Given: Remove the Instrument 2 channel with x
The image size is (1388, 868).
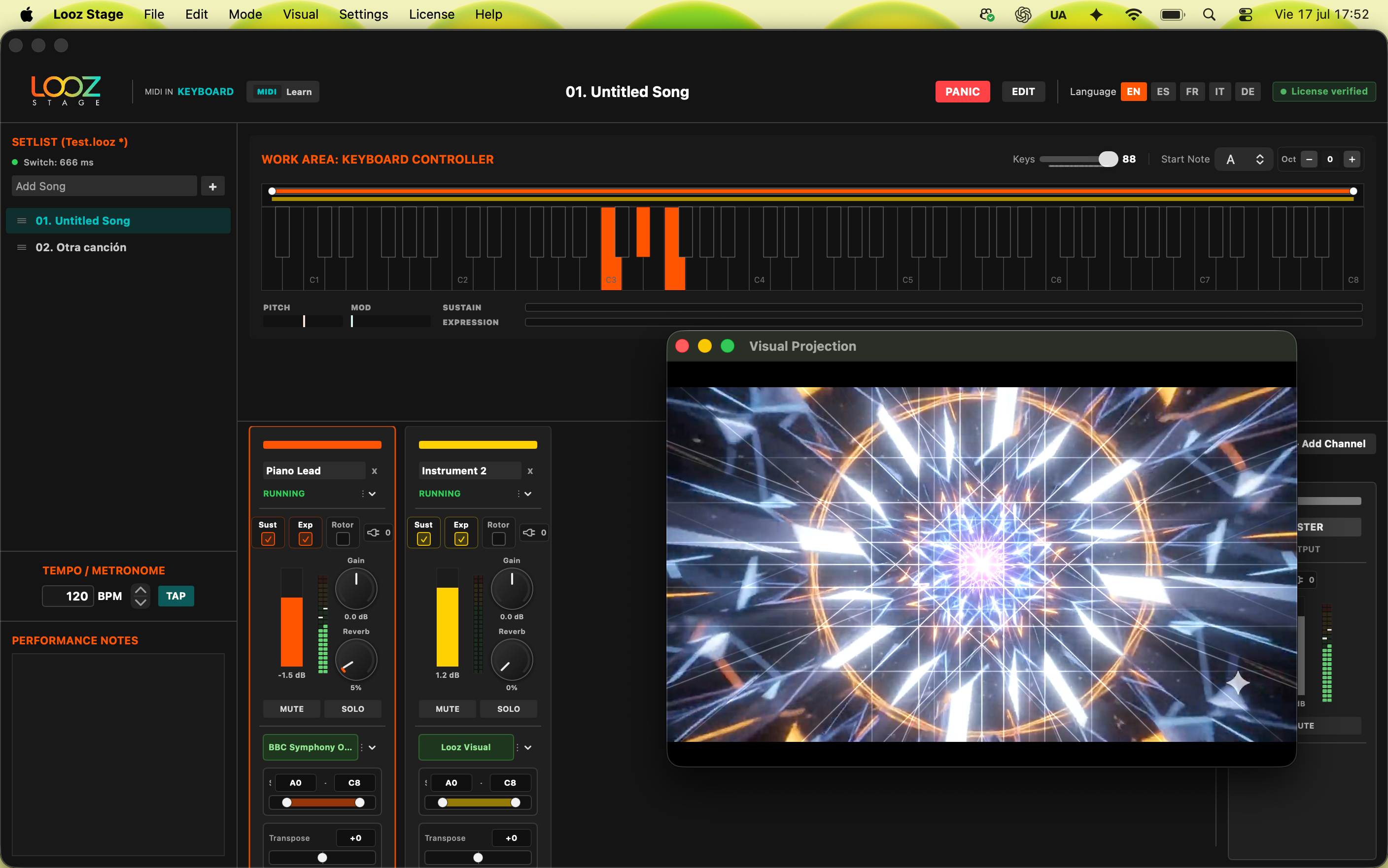Looking at the screenshot, I should tap(530, 471).
